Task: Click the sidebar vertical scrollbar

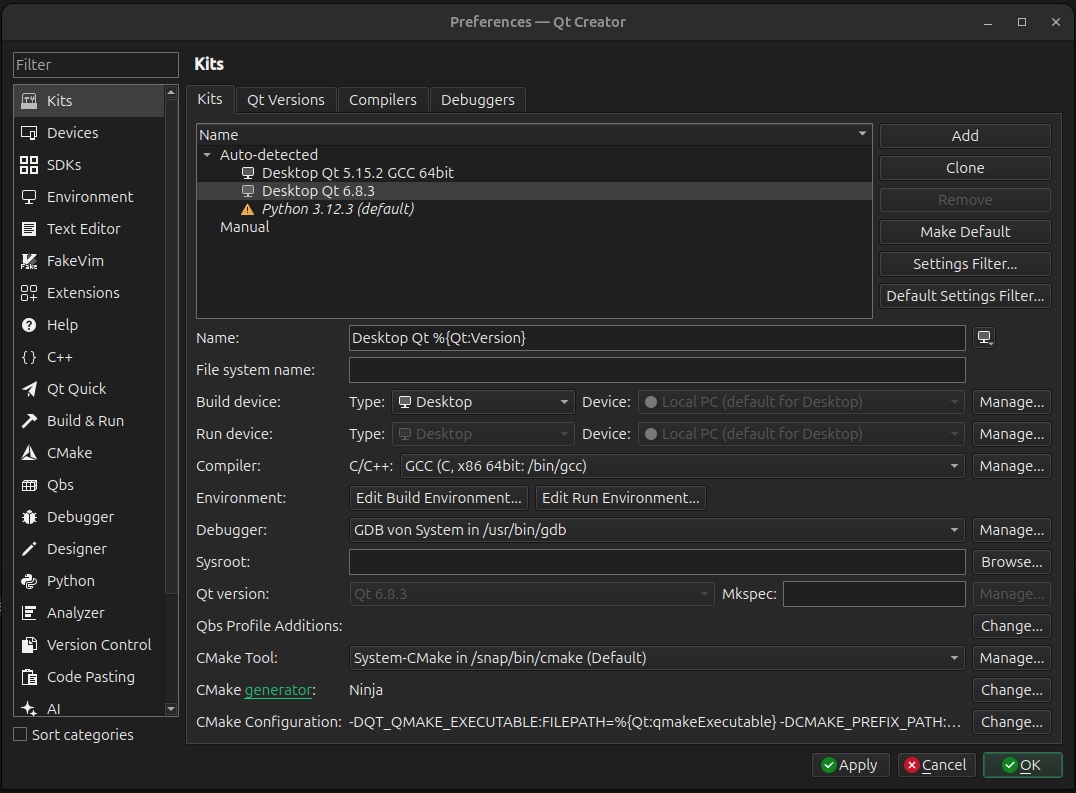Action: click(x=171, y=350)
